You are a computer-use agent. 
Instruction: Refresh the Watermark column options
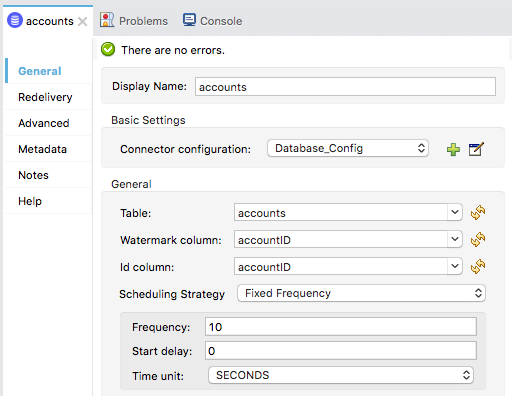click(x=478, y=239)
